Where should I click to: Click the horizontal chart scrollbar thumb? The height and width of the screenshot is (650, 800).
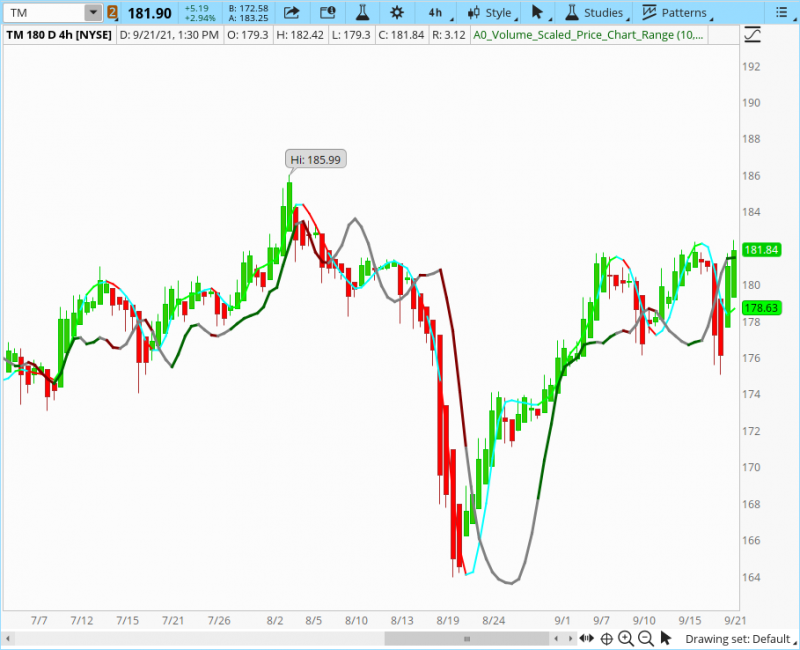(x=426, y=638)
